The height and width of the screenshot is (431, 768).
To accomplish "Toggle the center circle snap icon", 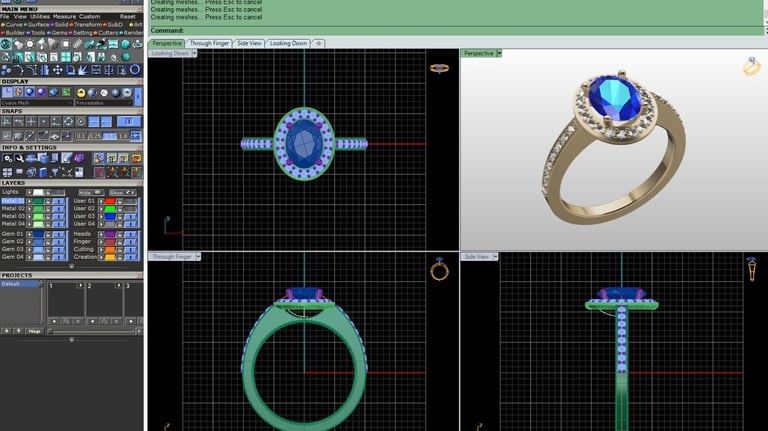I will pos(81,121).
